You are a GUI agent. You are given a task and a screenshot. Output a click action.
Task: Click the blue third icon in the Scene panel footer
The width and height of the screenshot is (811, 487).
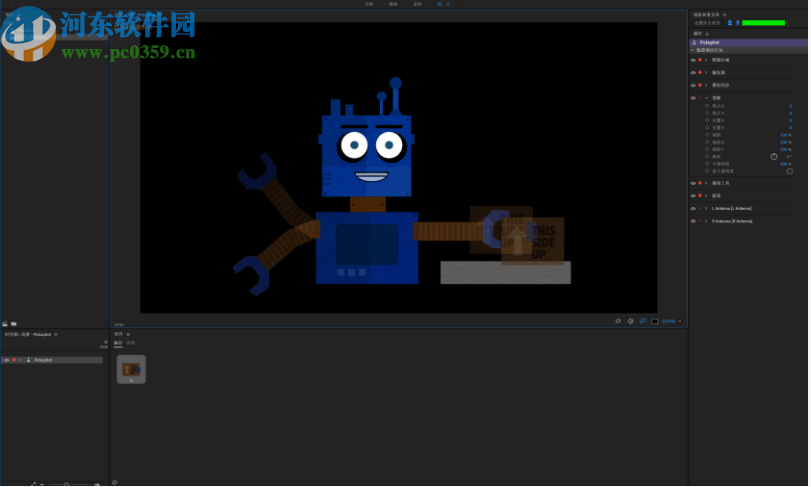click(x=643, y=321)
